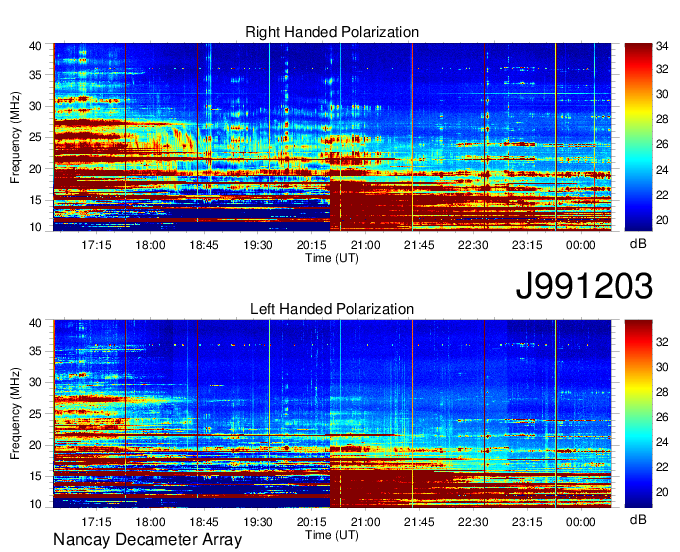680x552 pixels.
Task: Click the 40 frequency tick on the top plot
Action: pyautogui.click(x=35, y=46)
